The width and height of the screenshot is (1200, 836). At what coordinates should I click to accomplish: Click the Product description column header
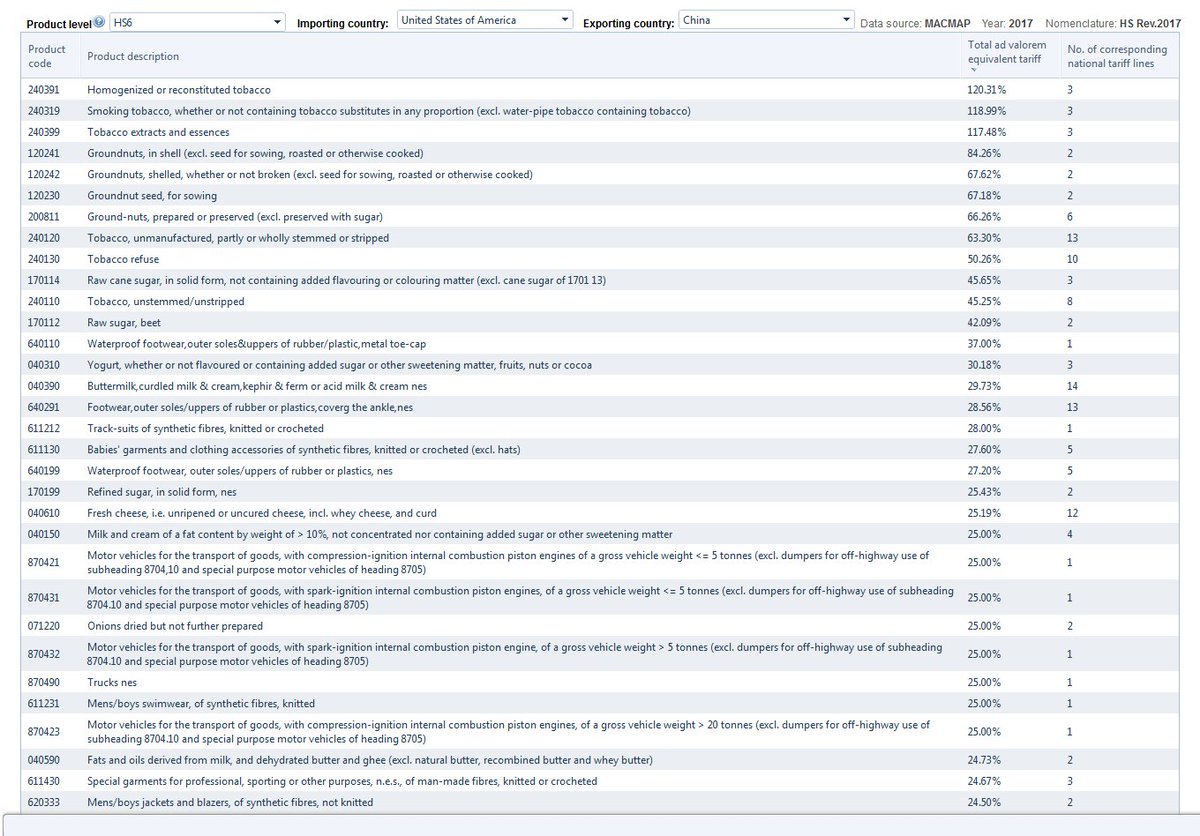coord(134,56)
